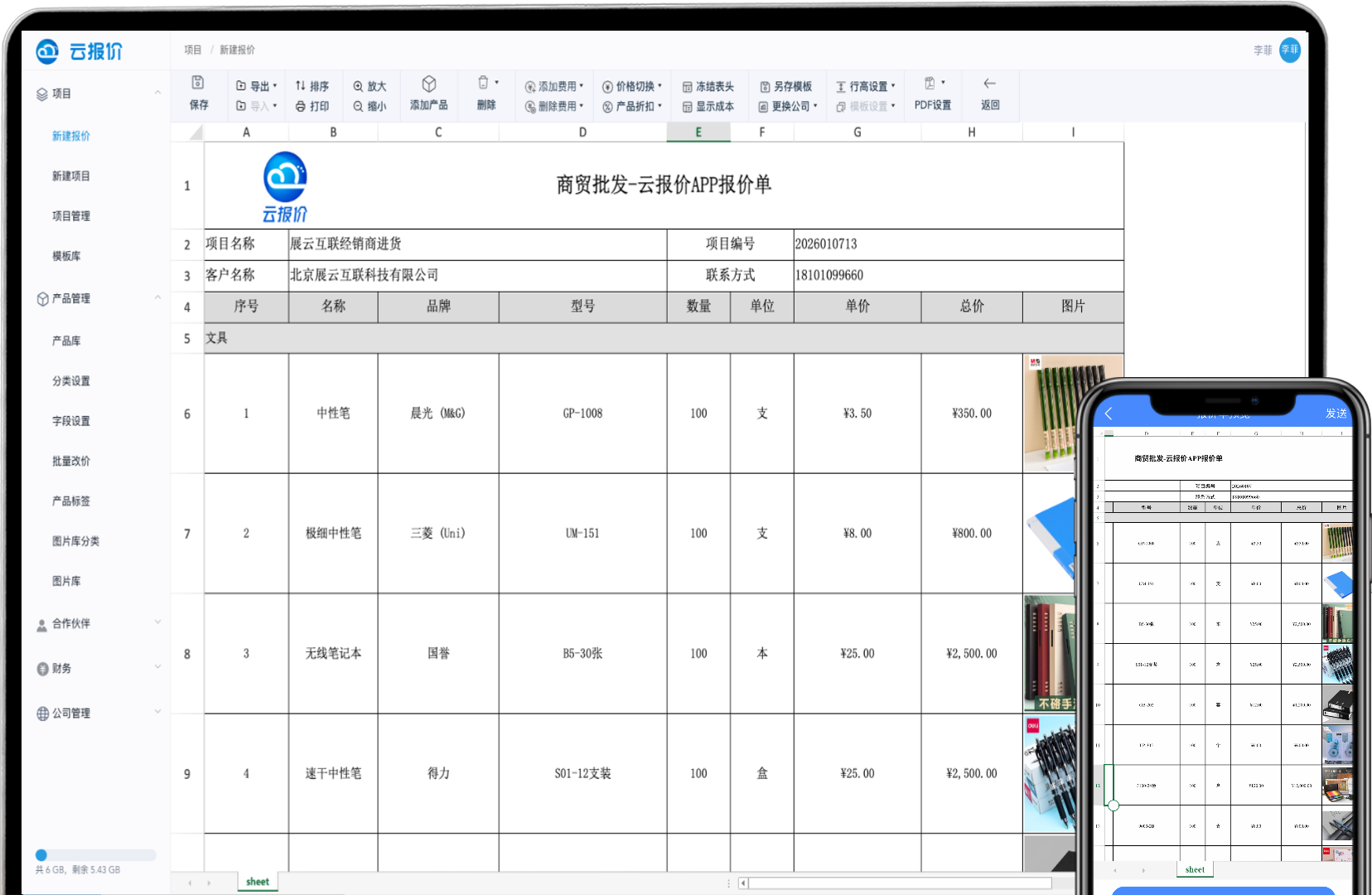Image resolution: width=1372 pixels, height=895 pixels.
Task: Click 另存模板 save as template
Action: click(x=786, y=86)
